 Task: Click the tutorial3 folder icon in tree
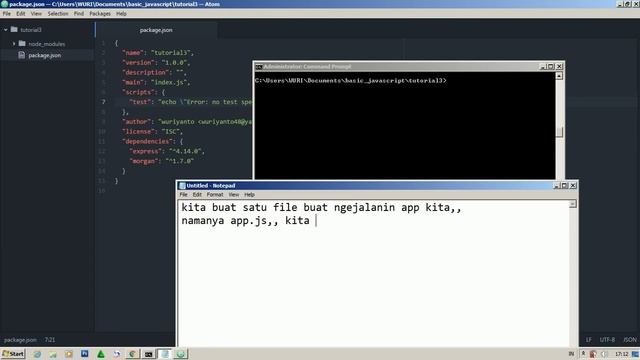point(14,29)
